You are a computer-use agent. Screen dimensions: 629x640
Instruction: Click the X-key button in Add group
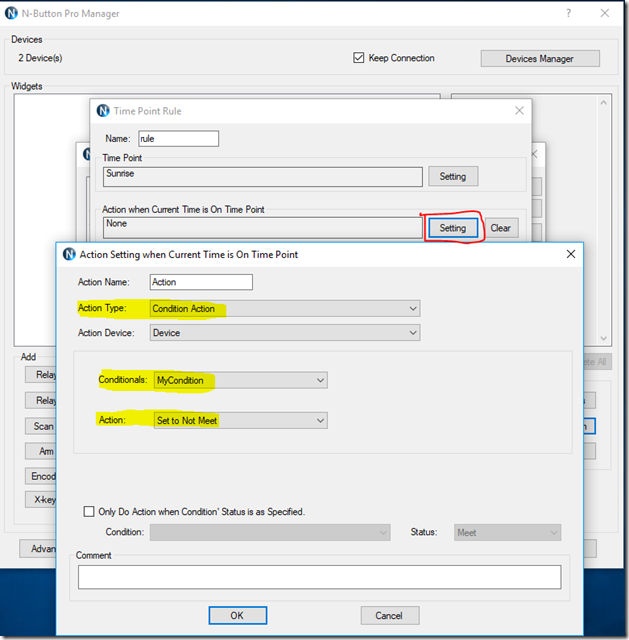tap(40, 499)
